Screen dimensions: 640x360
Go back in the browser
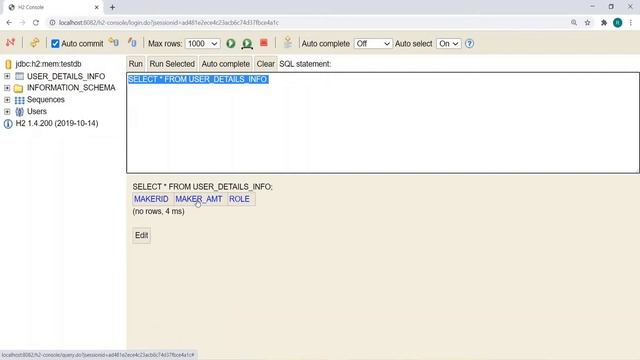(x=9, y=23)
